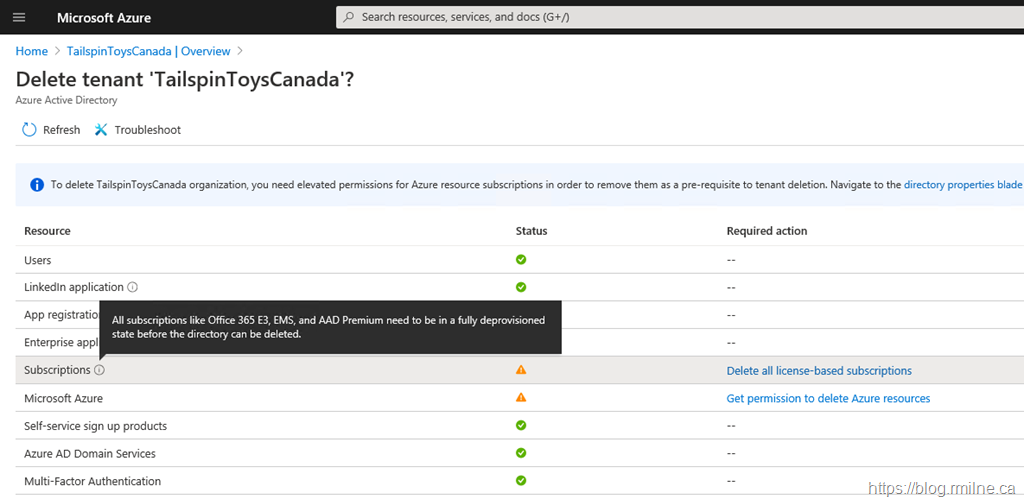The image size is (1024, 499).
Task: Click the warning icon in Subscriptions row
Action: (x=520, y=370)
